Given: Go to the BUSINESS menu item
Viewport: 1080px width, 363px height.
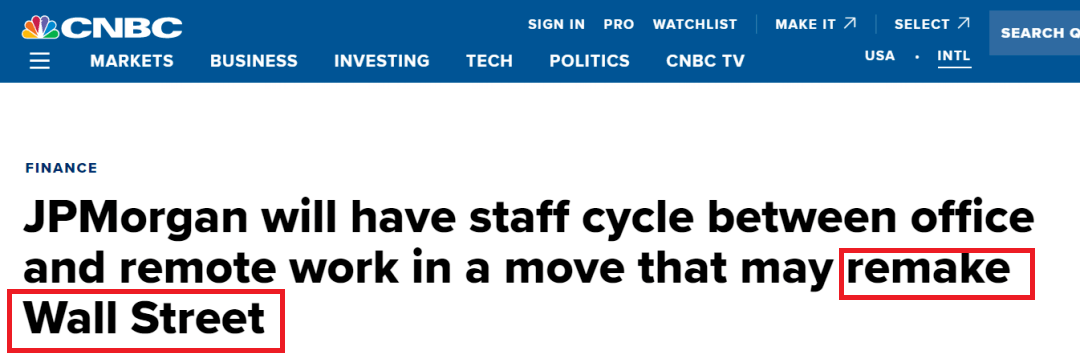Looking at the screenshot, I should click(x=253, y=61).
